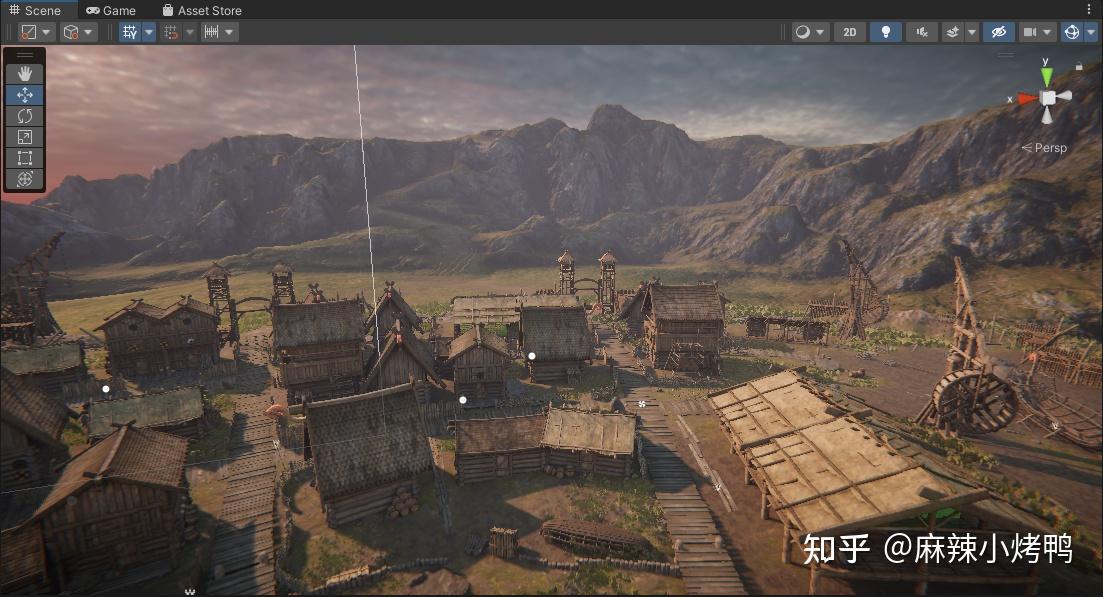Screen dimensions: 1103x597
Task: Switch to the Game tab
Action: (x=110, y=10)
